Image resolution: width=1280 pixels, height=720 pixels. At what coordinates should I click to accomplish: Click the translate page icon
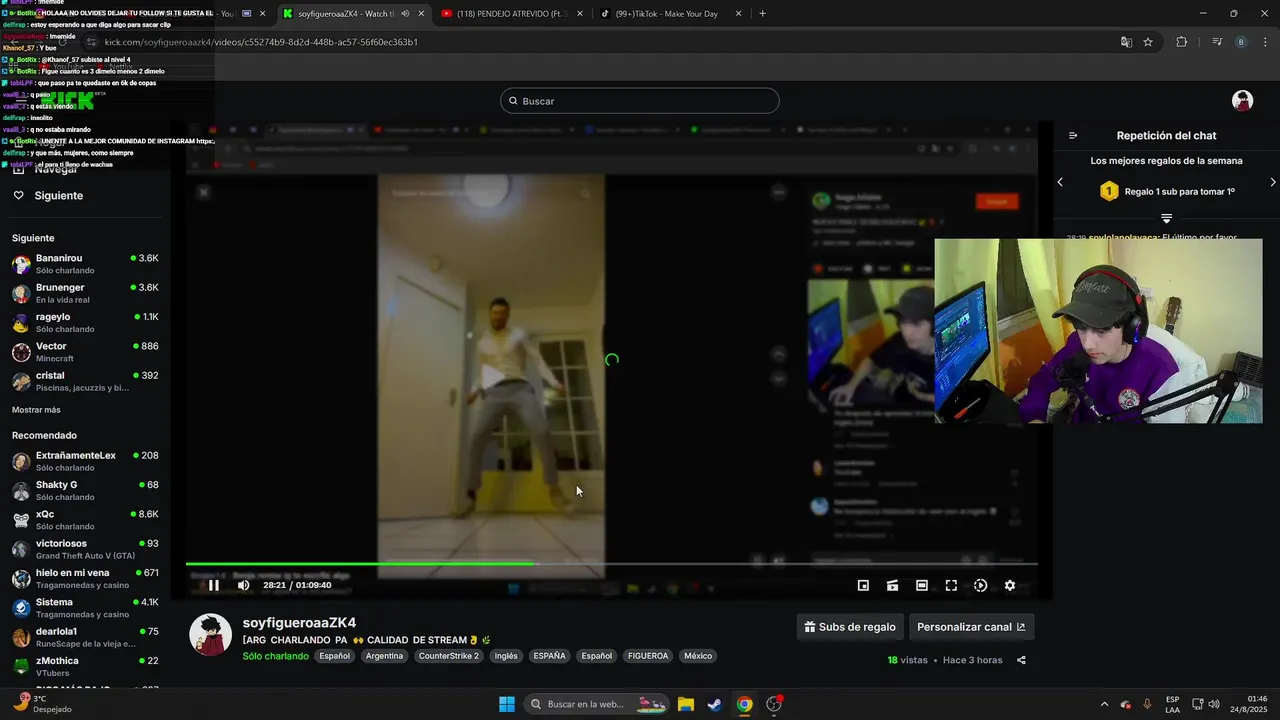click(x=1126, y=42)
